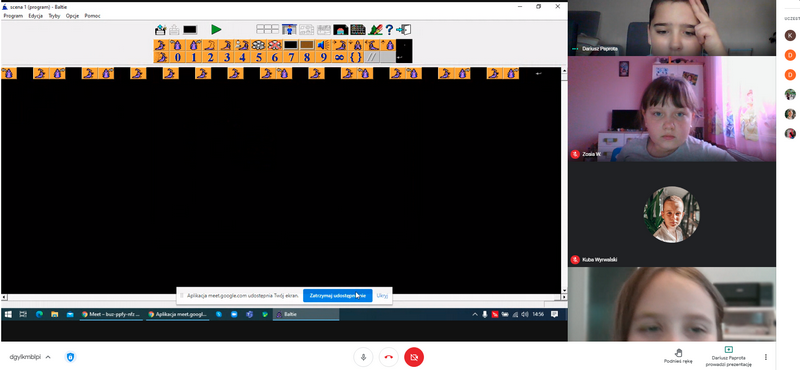Select the curly braces block tile
Screen dimensions: 800x370
pyautogui.click(x=356, y=57)
